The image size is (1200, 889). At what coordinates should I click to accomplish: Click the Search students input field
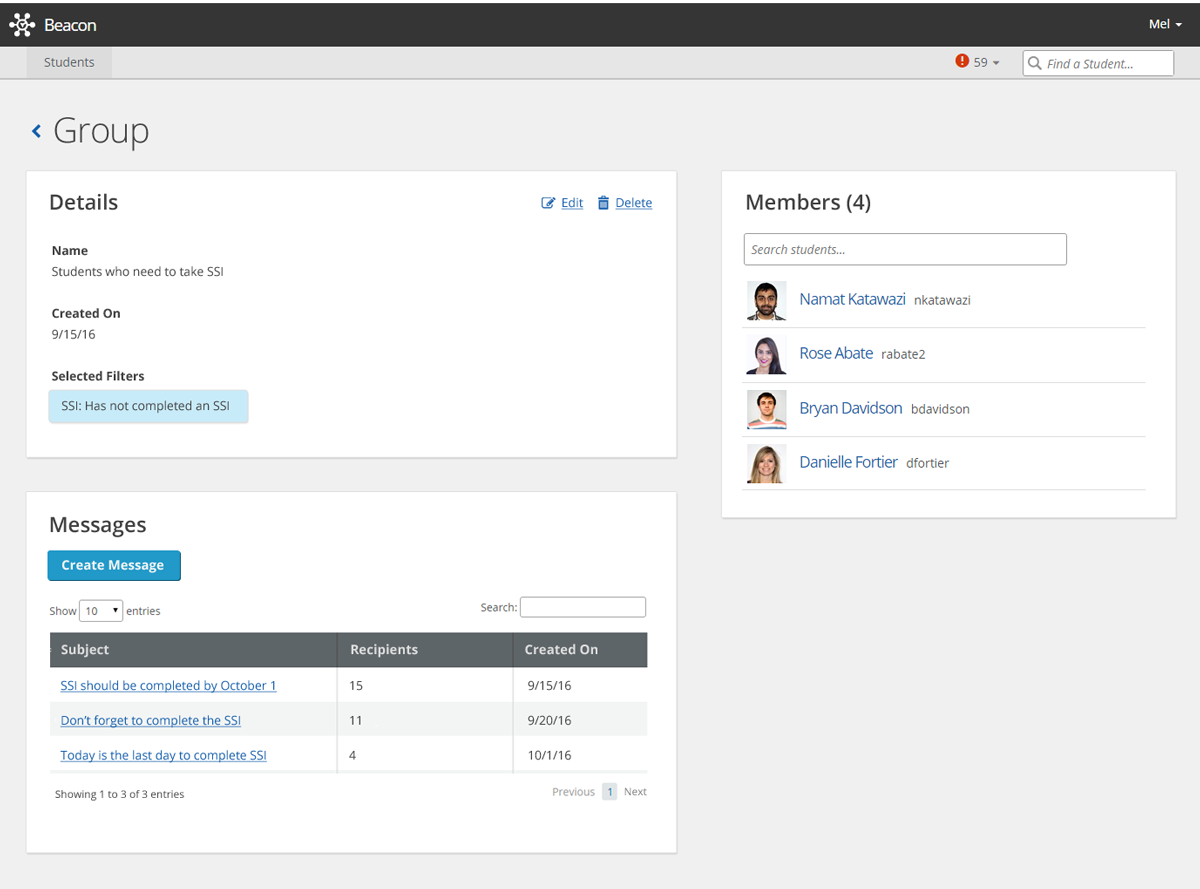(905, 249)
